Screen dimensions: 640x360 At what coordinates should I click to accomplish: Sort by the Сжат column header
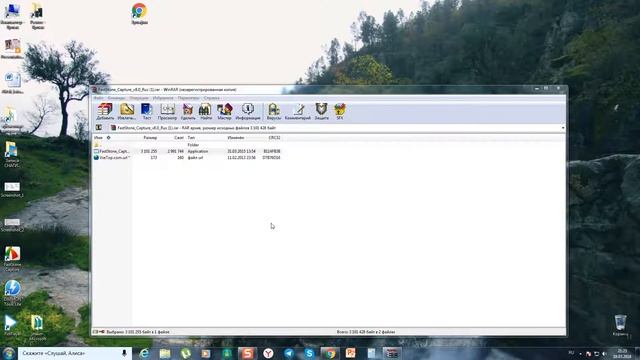(179, 138)
